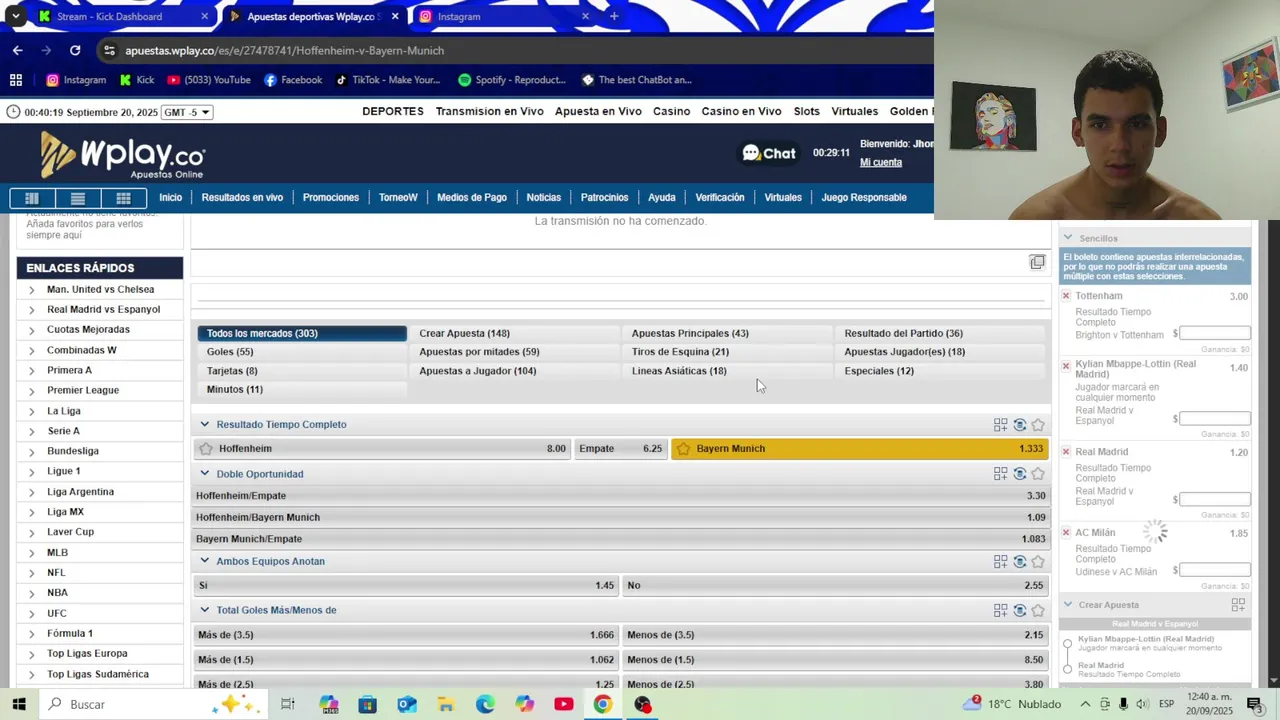Pop out the live transmission panel icon
The width and height of the screenshot is (1280, 720).
pyautogui.click(x=1037, y=262)
